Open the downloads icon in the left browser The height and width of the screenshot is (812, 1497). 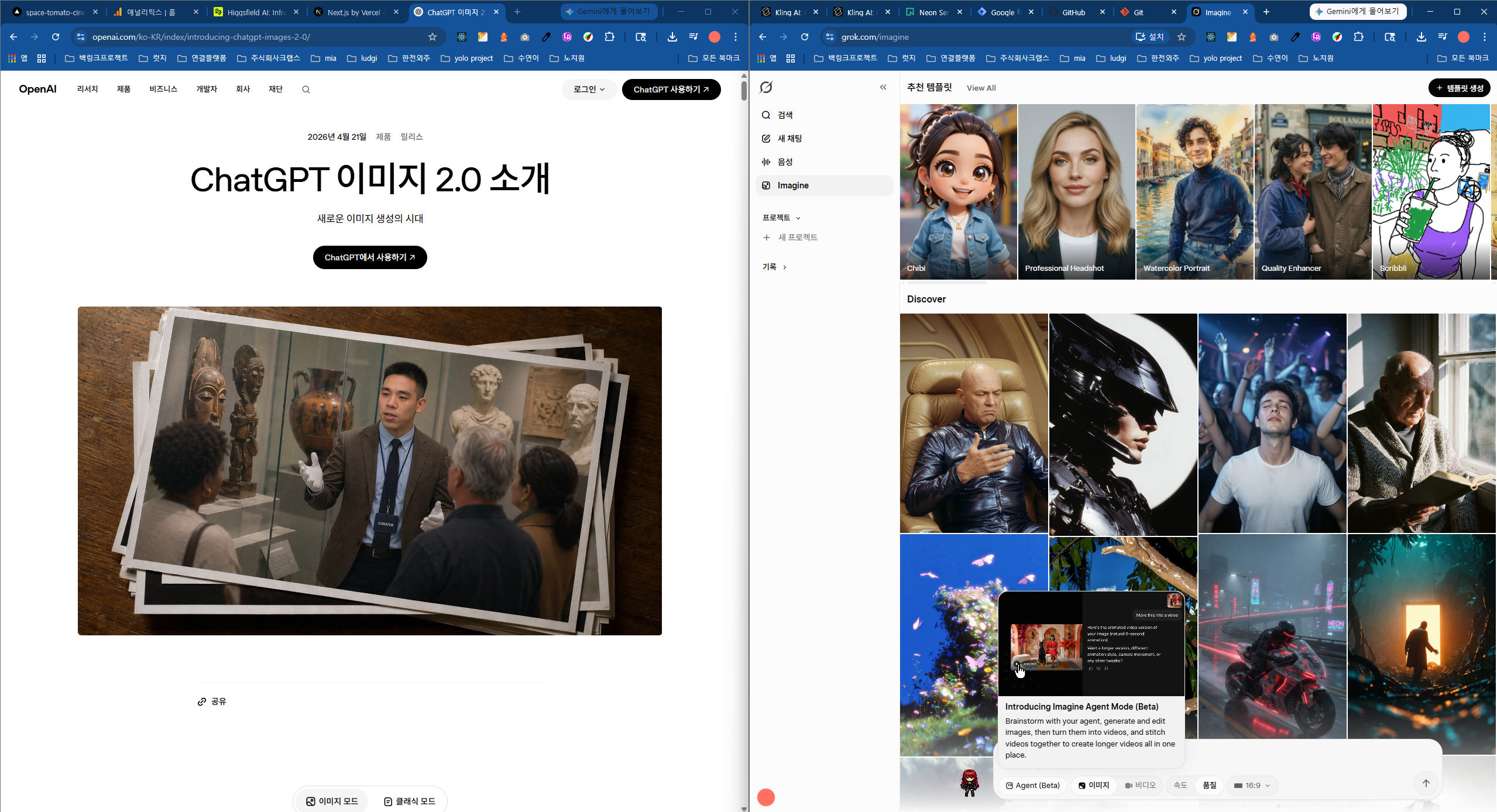pos(672,37)
